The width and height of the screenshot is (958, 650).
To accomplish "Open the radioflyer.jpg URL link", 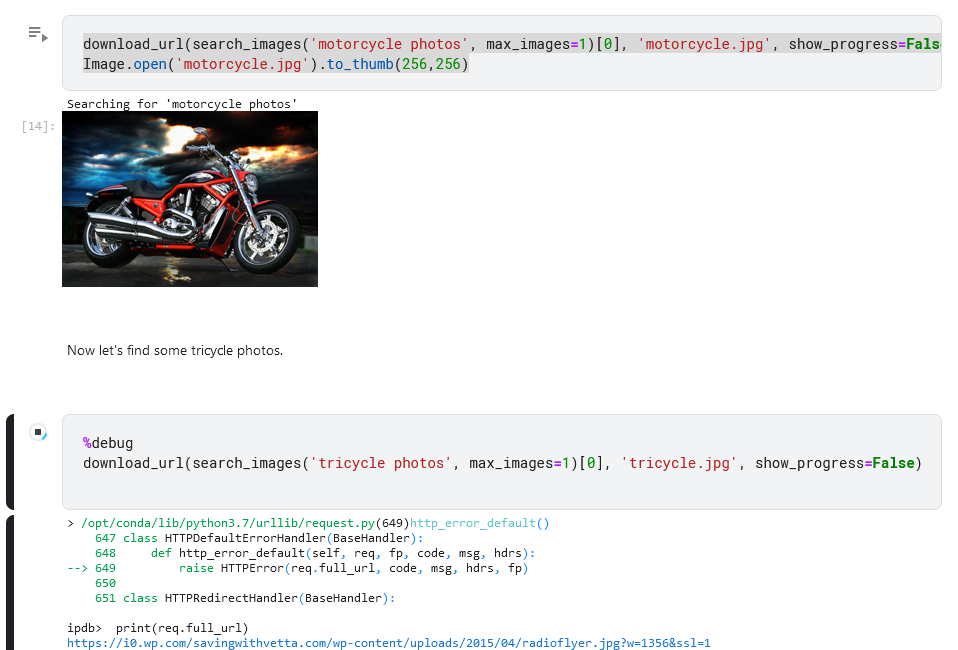I will 389,643.
